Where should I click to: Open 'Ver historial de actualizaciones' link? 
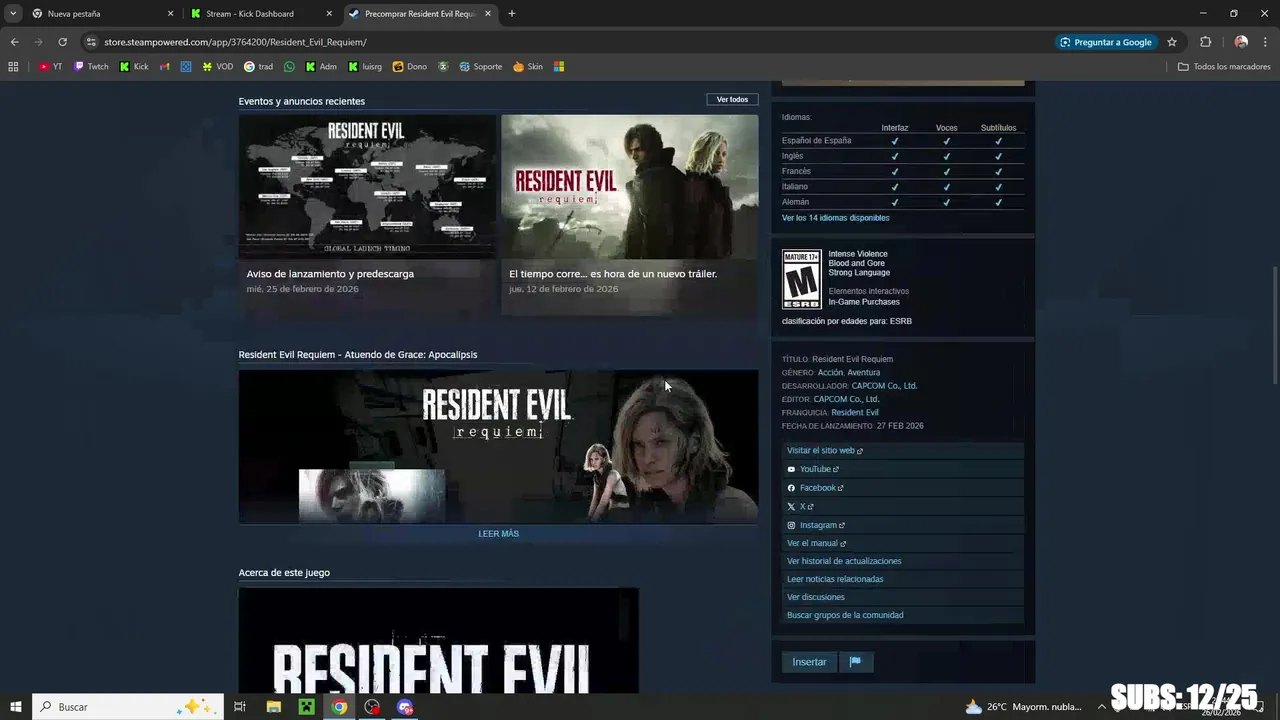pos(844,561)
